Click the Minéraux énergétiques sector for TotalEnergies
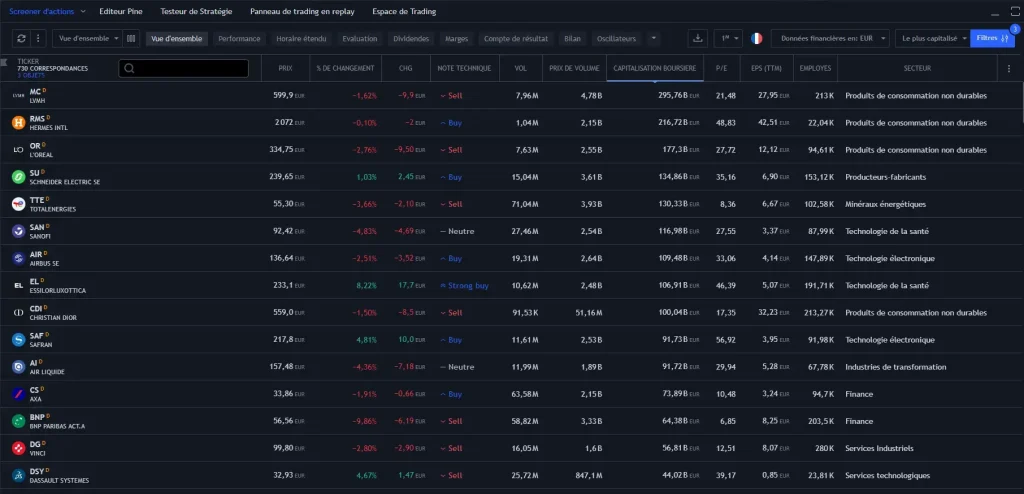 pos(886,204)
